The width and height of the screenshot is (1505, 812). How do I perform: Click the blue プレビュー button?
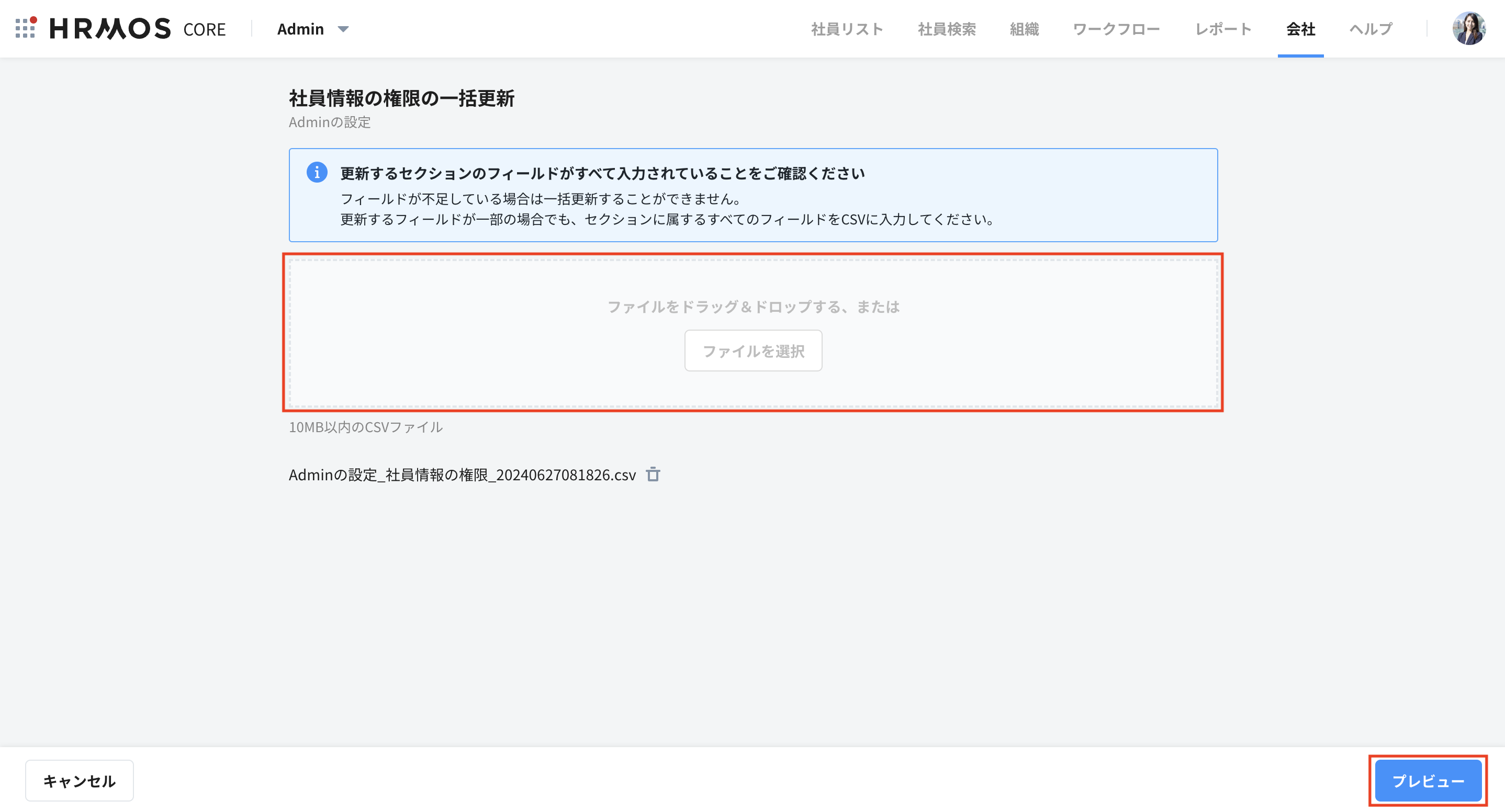(x=1428, y=780)
